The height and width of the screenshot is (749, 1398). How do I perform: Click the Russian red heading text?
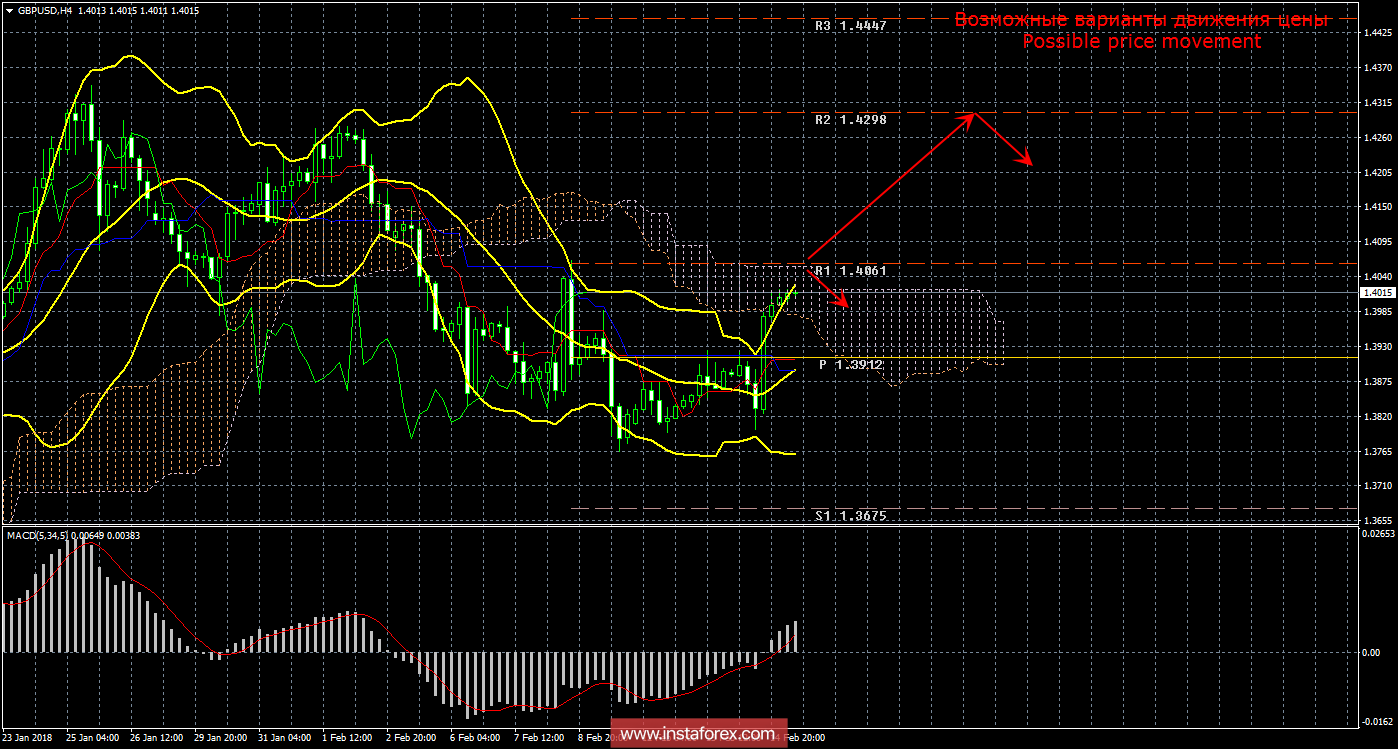(1141, 19)
